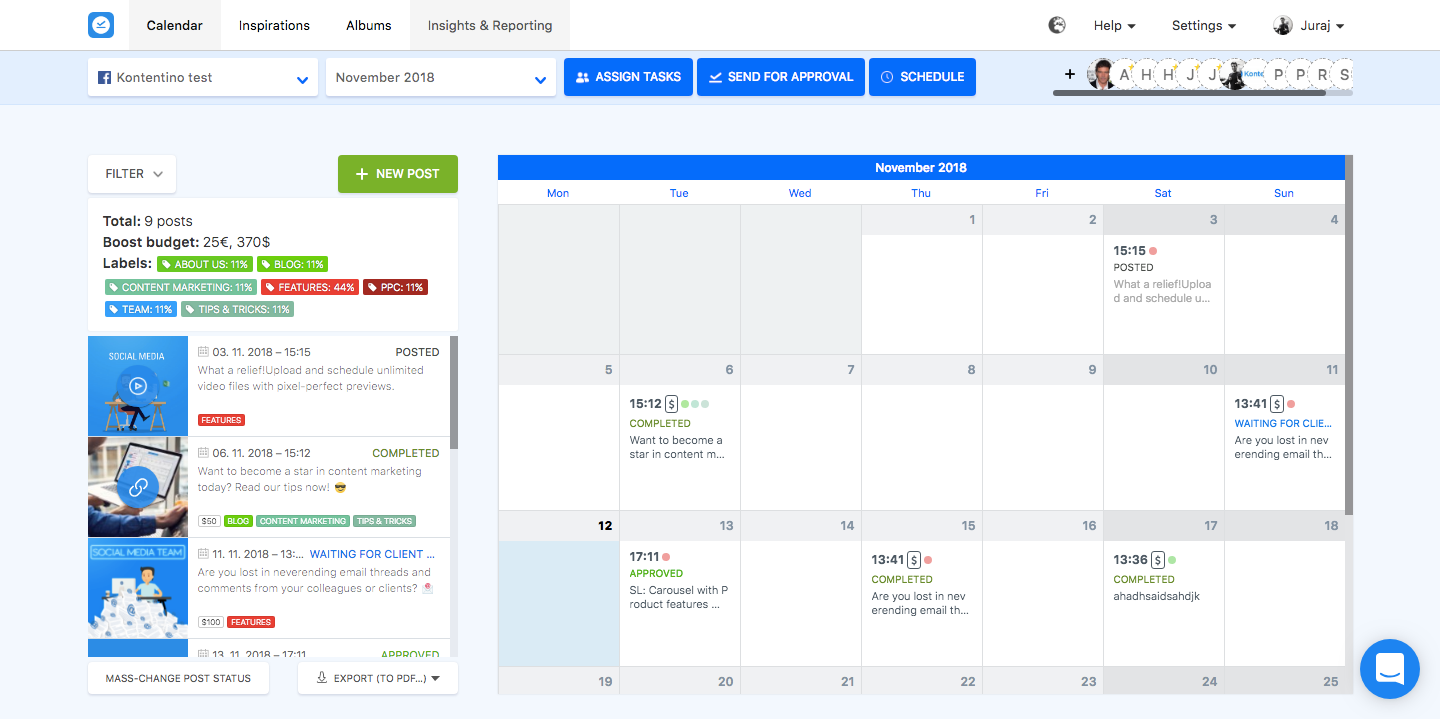Click the dollar boost icon on Nov 15 post
The width and height of the screenshot is (1440, 719).
tap(913, 560)
